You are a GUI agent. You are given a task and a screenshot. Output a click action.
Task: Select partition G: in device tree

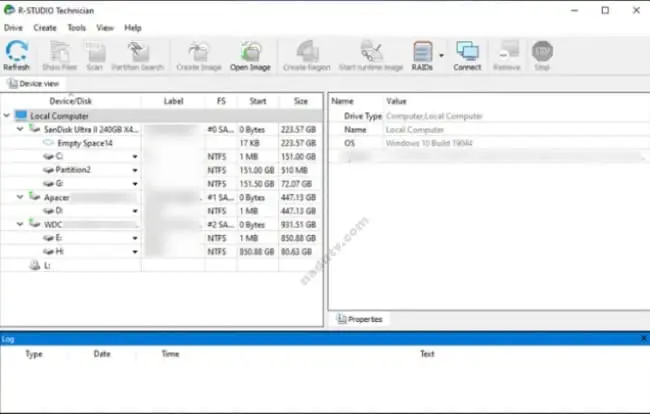pos(59,184)
